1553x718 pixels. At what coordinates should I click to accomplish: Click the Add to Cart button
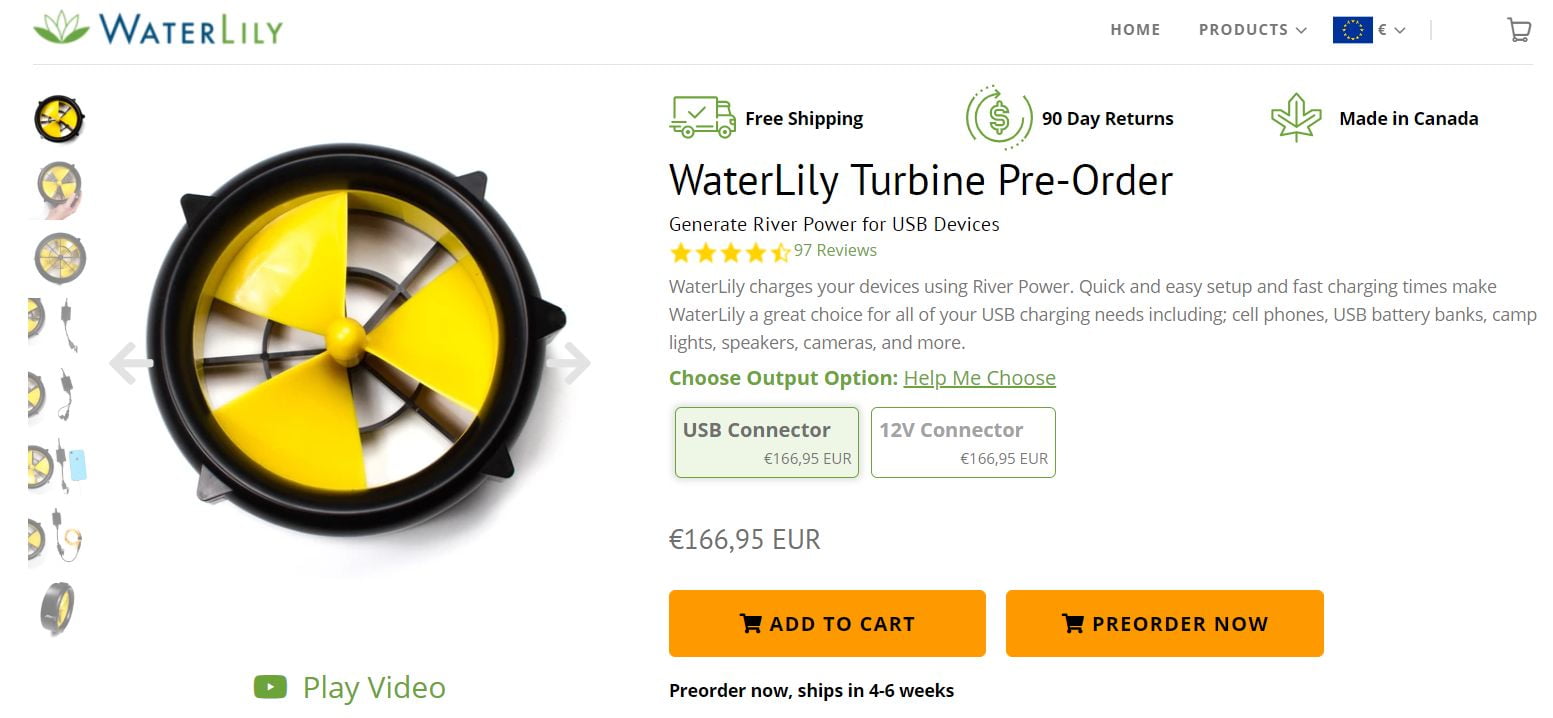click(827, 624)
